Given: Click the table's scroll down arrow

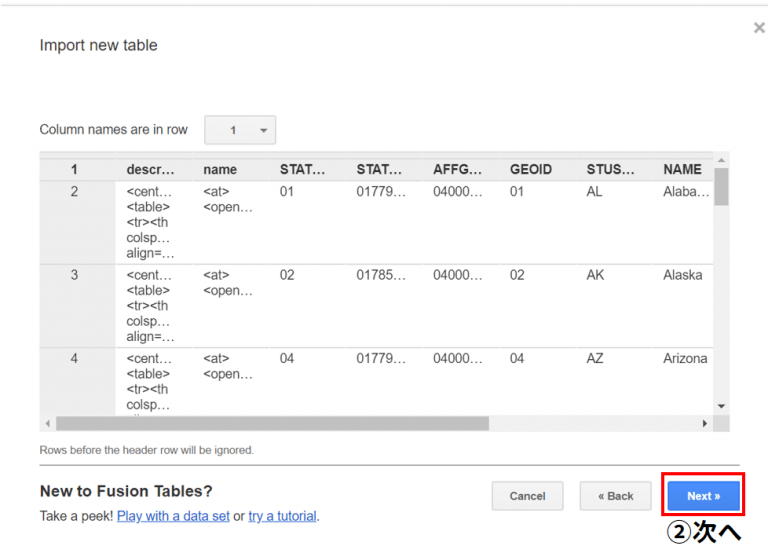Looking at the screenshot, I should 721,406.
